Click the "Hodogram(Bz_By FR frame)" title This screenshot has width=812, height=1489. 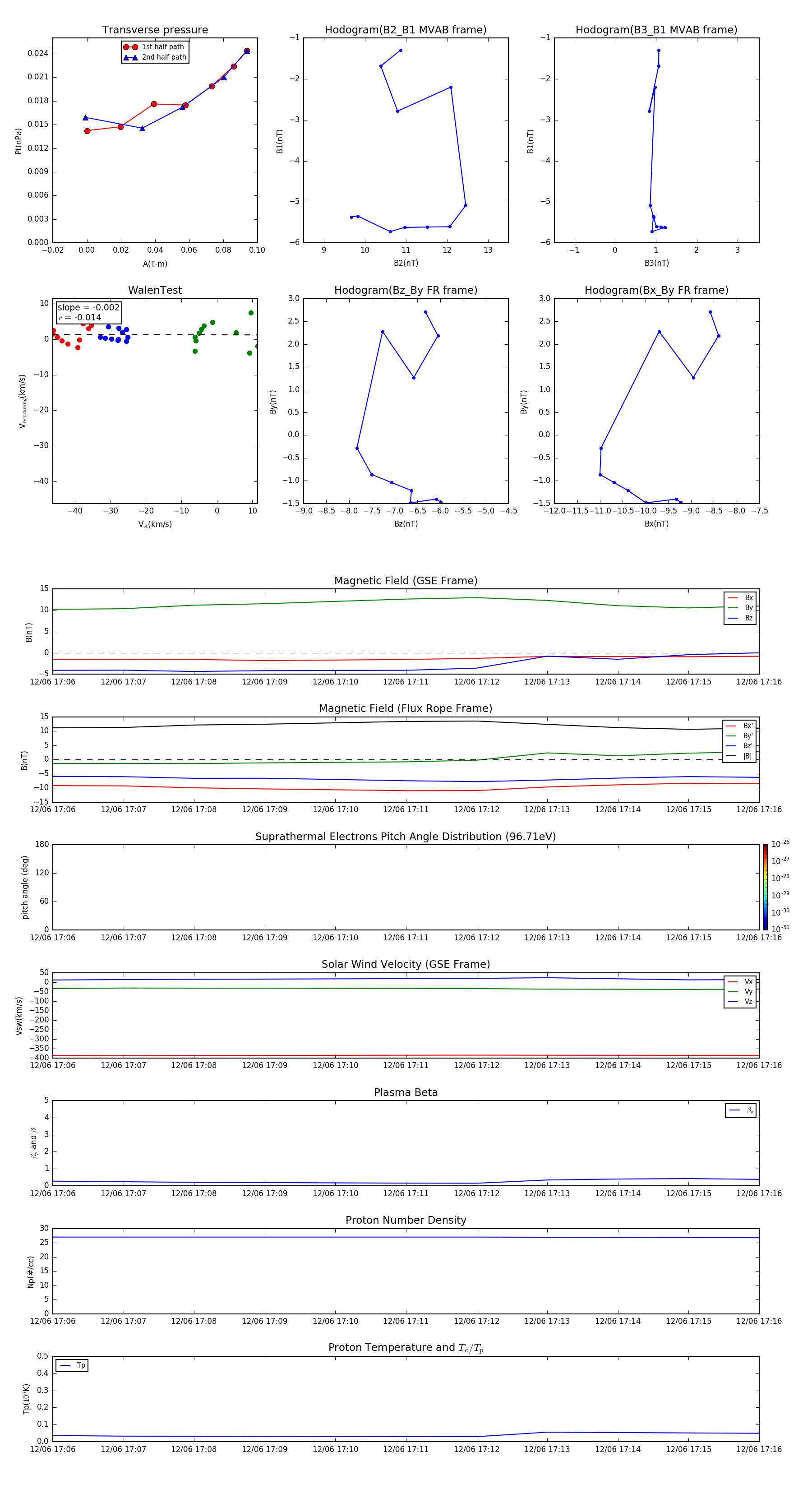[x=406, y=290]
